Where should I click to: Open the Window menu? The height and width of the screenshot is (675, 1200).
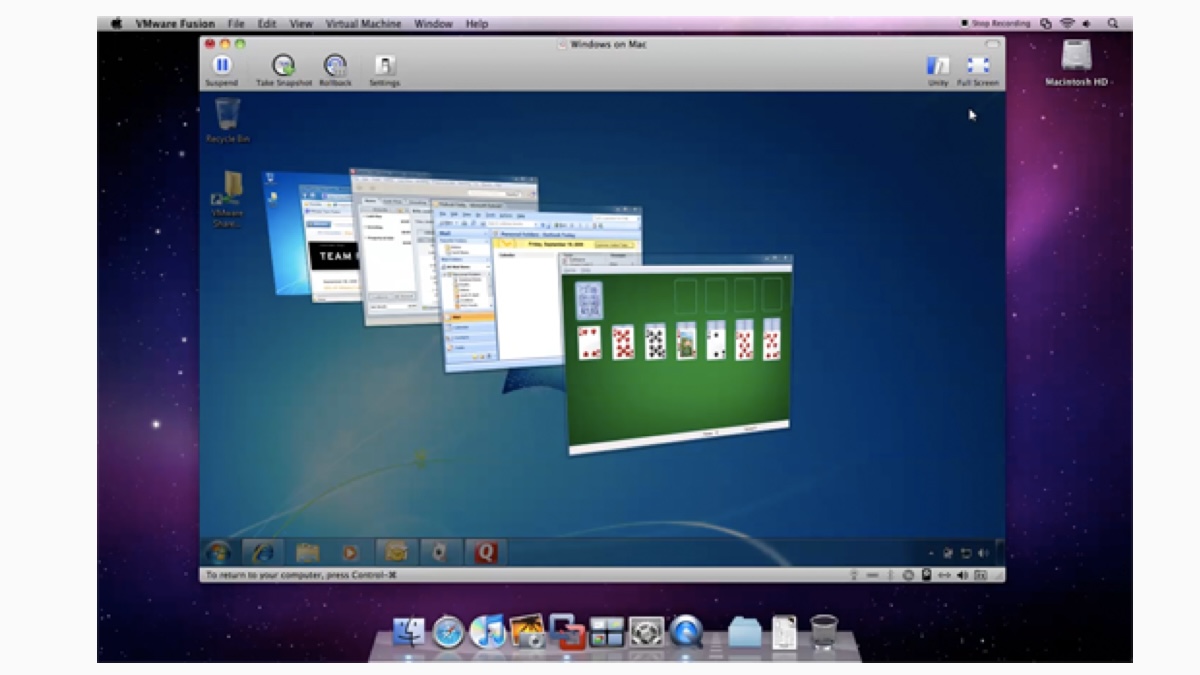point(433,23)
